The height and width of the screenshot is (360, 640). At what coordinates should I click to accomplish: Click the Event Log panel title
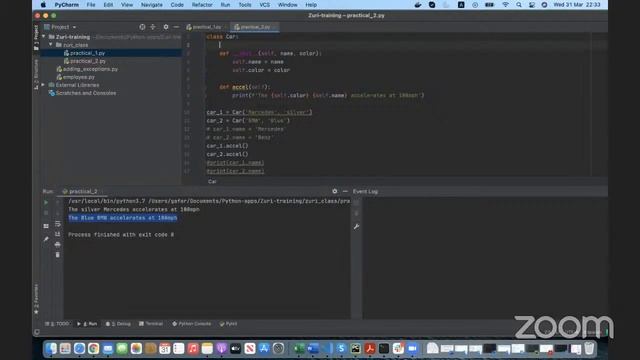coord(365,191)
